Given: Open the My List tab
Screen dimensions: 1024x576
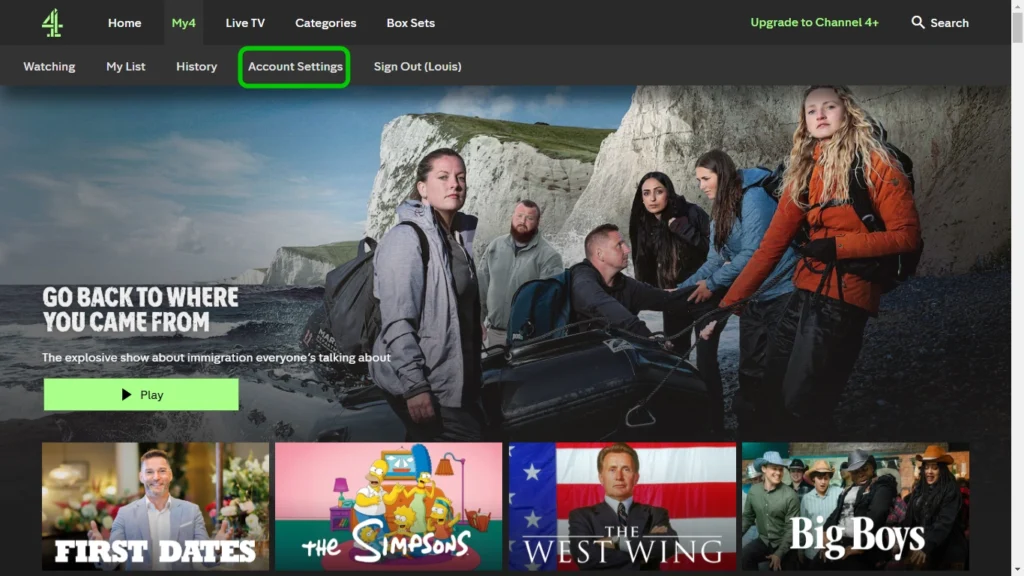Looking at the screenshot, I should click(125, 67).
